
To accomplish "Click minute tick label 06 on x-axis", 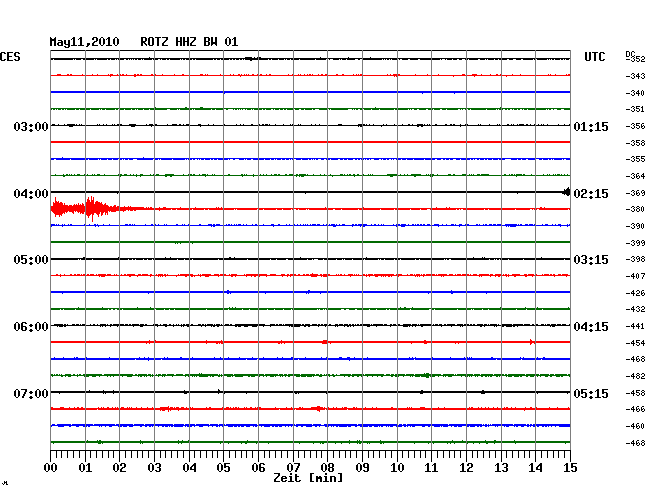I will (258, 468).
